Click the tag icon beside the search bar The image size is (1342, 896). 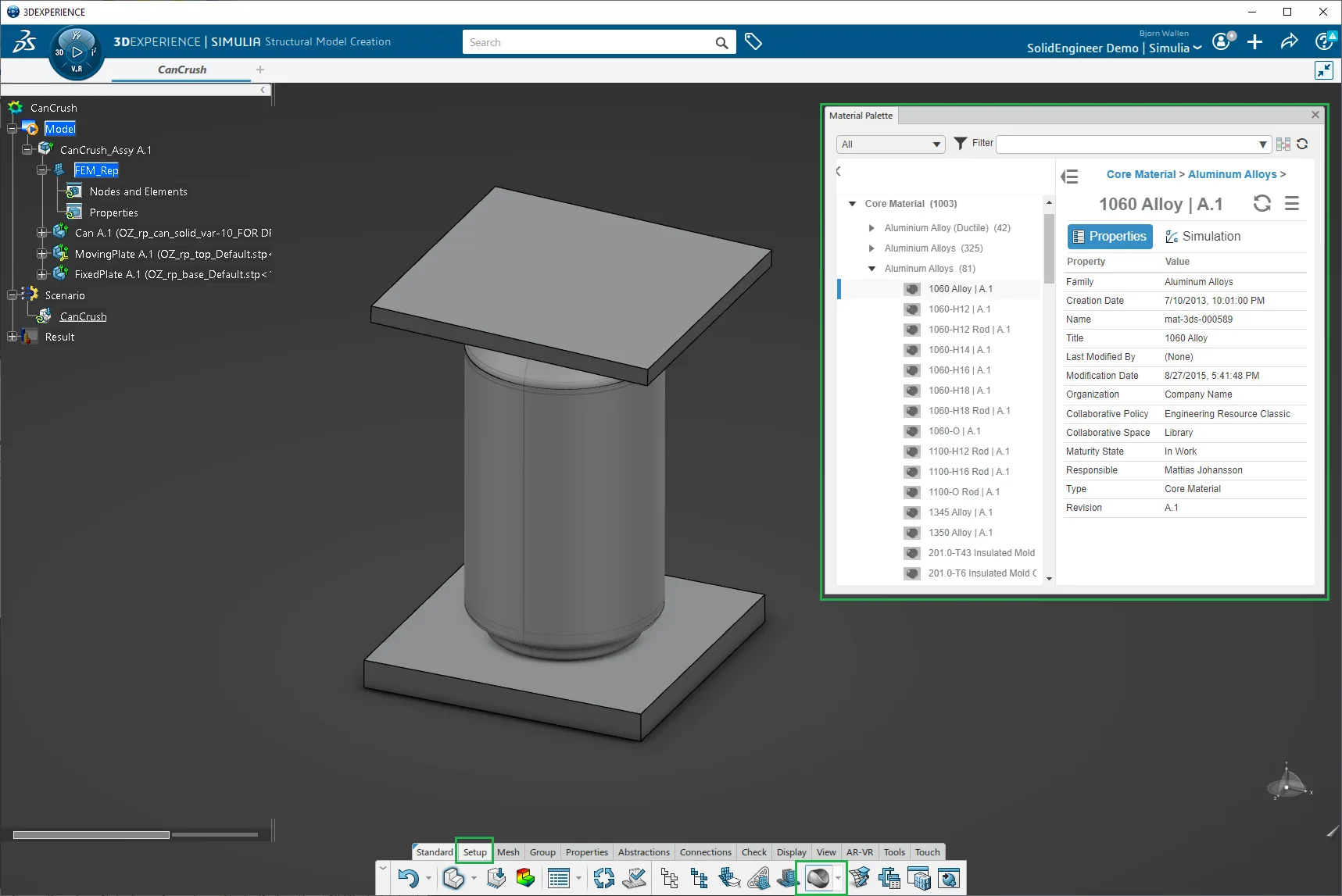pyautogui.click(x=753, y=42)
